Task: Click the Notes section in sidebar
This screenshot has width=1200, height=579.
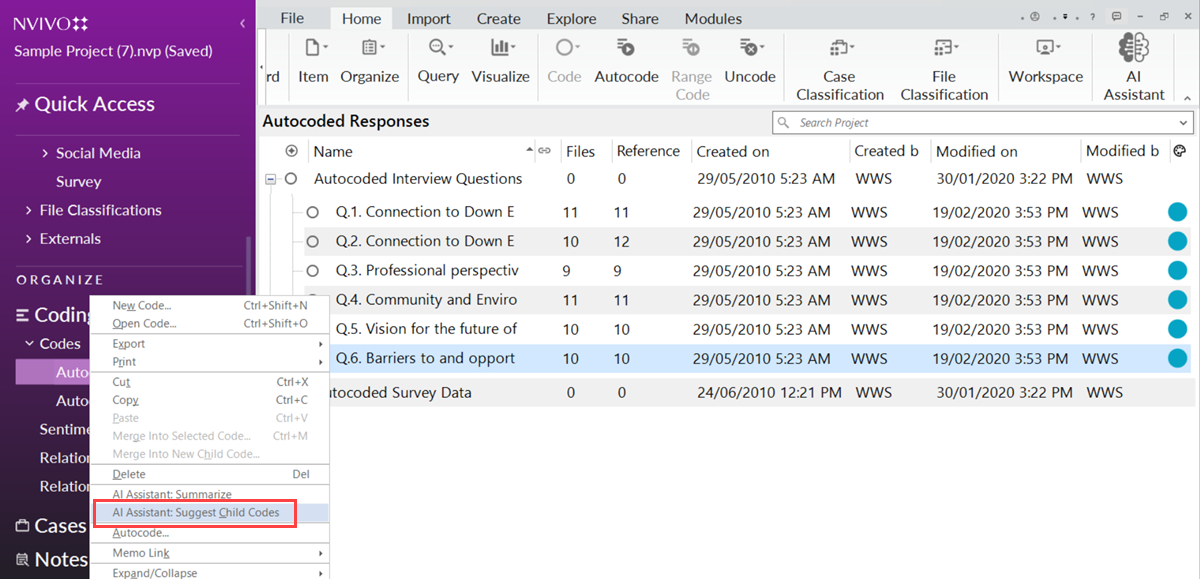Action: pos(51,559)
